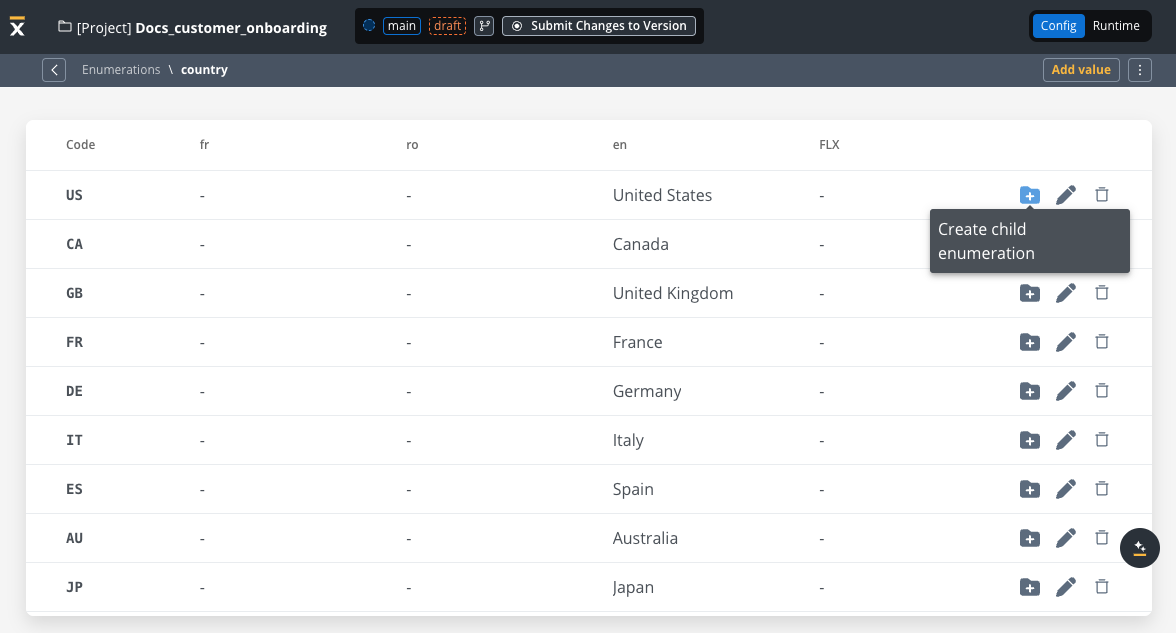Delete the FR enumeration value

[1102, 342]
